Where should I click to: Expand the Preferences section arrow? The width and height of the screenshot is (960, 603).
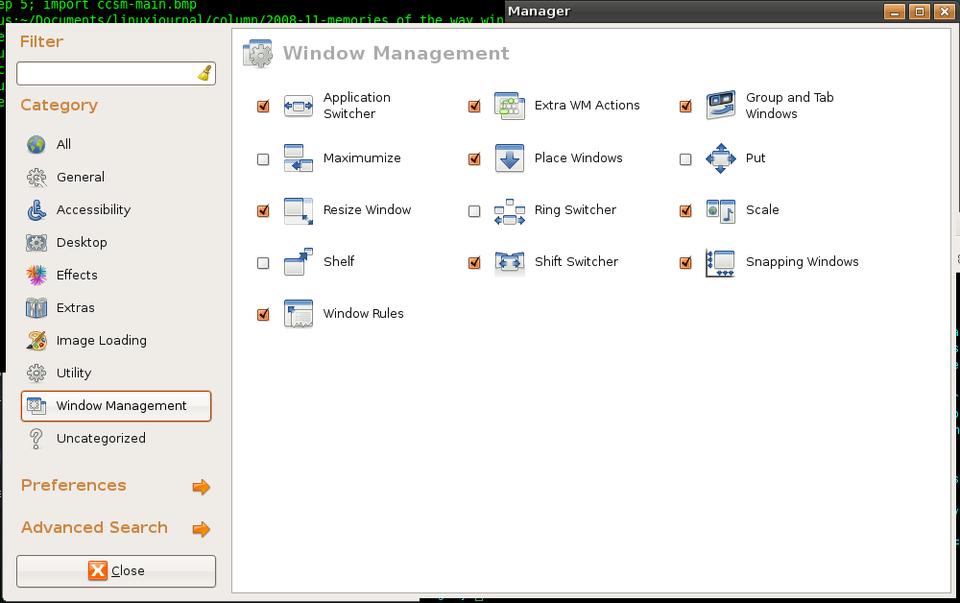[201, 487]
